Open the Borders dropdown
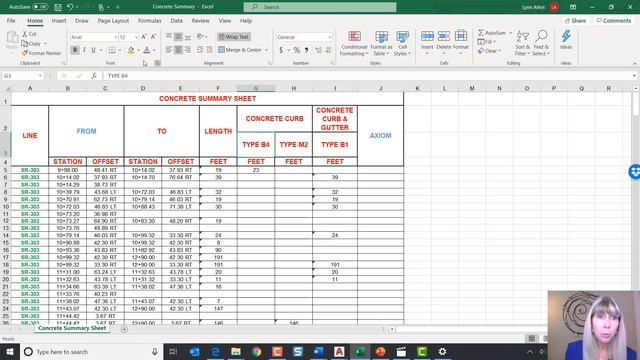640x360 pixels. (120, 50)
